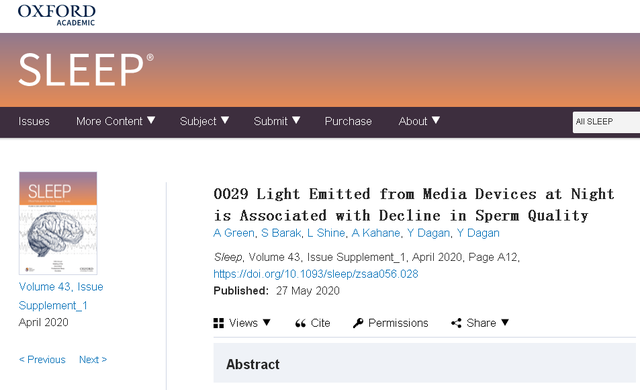Open the Purchase menu item
Image resolution: width=640 pixels, height=390 pixels.
tap(348, 121)
